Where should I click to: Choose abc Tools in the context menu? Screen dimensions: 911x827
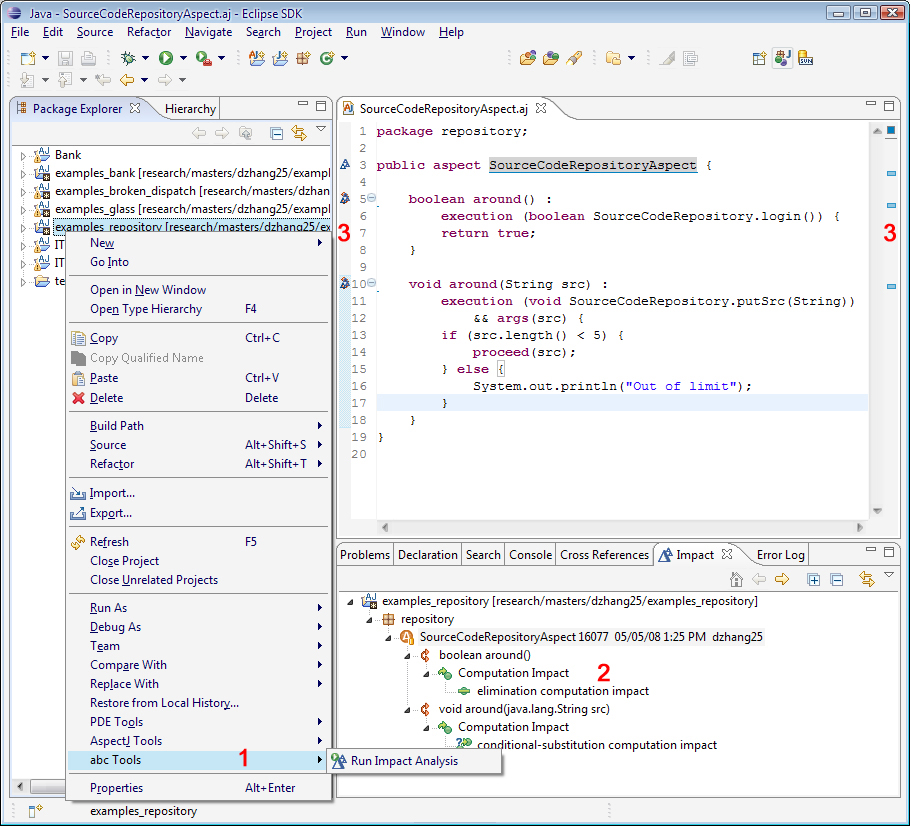pyautogui.click(x=198, y=760)
